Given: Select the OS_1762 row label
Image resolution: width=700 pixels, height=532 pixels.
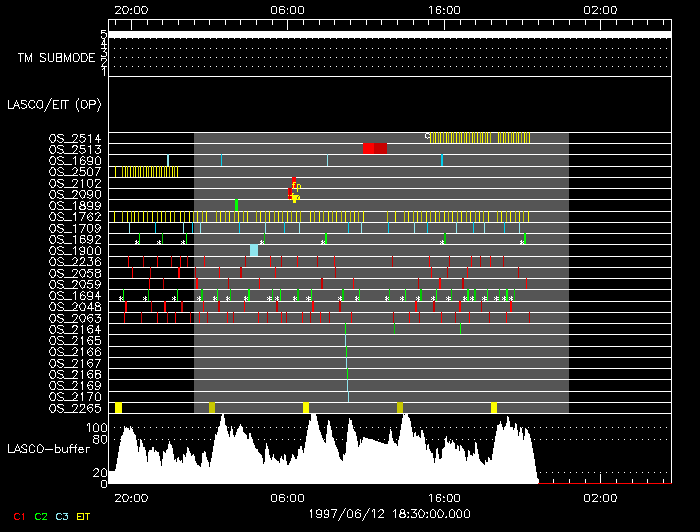Looking at the screenshot, I should 75,217.
